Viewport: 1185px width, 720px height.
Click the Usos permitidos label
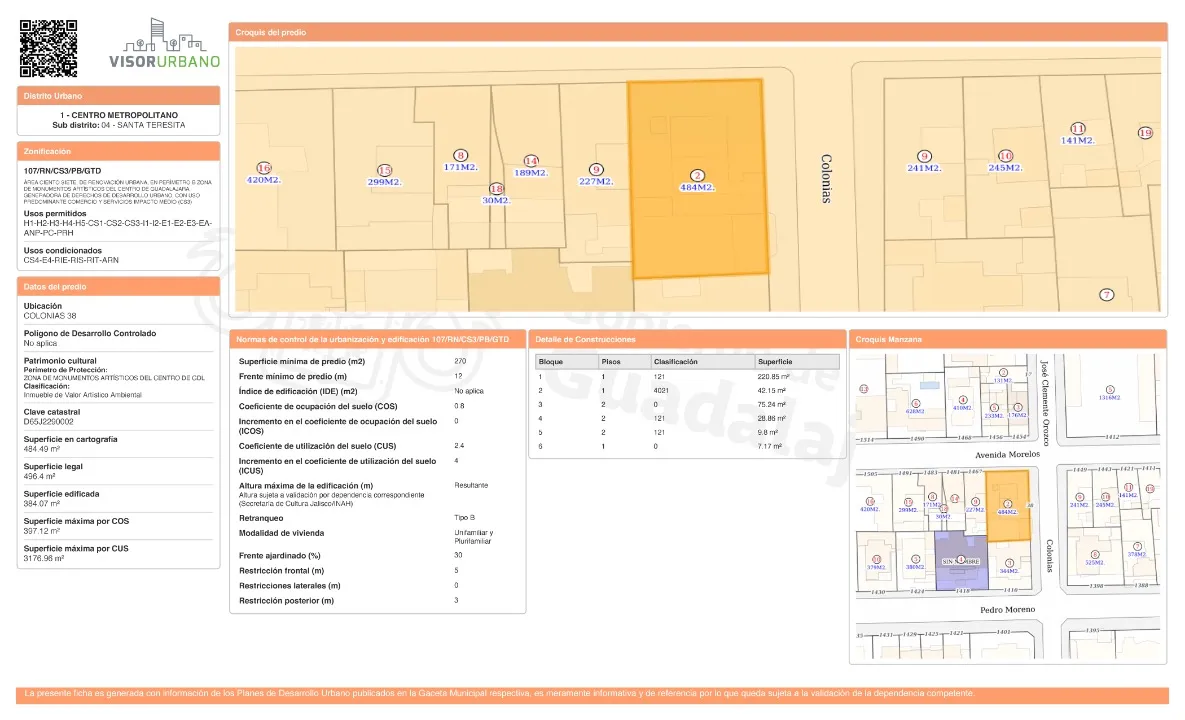55,214
